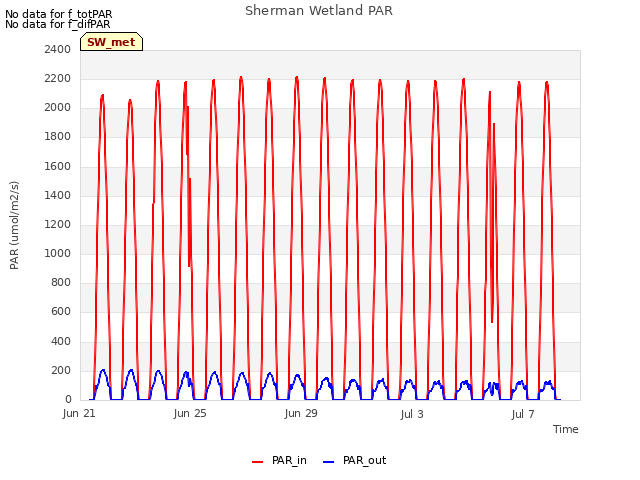Click the 0 y-axis tick label
640x480 pixels.
[x=68, y=400]
